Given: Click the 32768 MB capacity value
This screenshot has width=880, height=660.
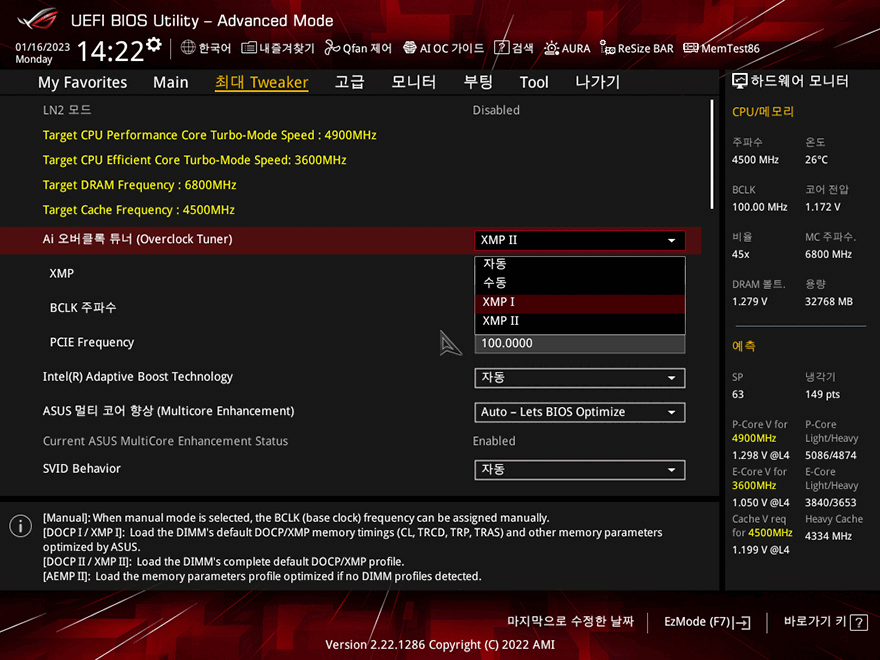Looking at the screenshot, I should 829,301.
